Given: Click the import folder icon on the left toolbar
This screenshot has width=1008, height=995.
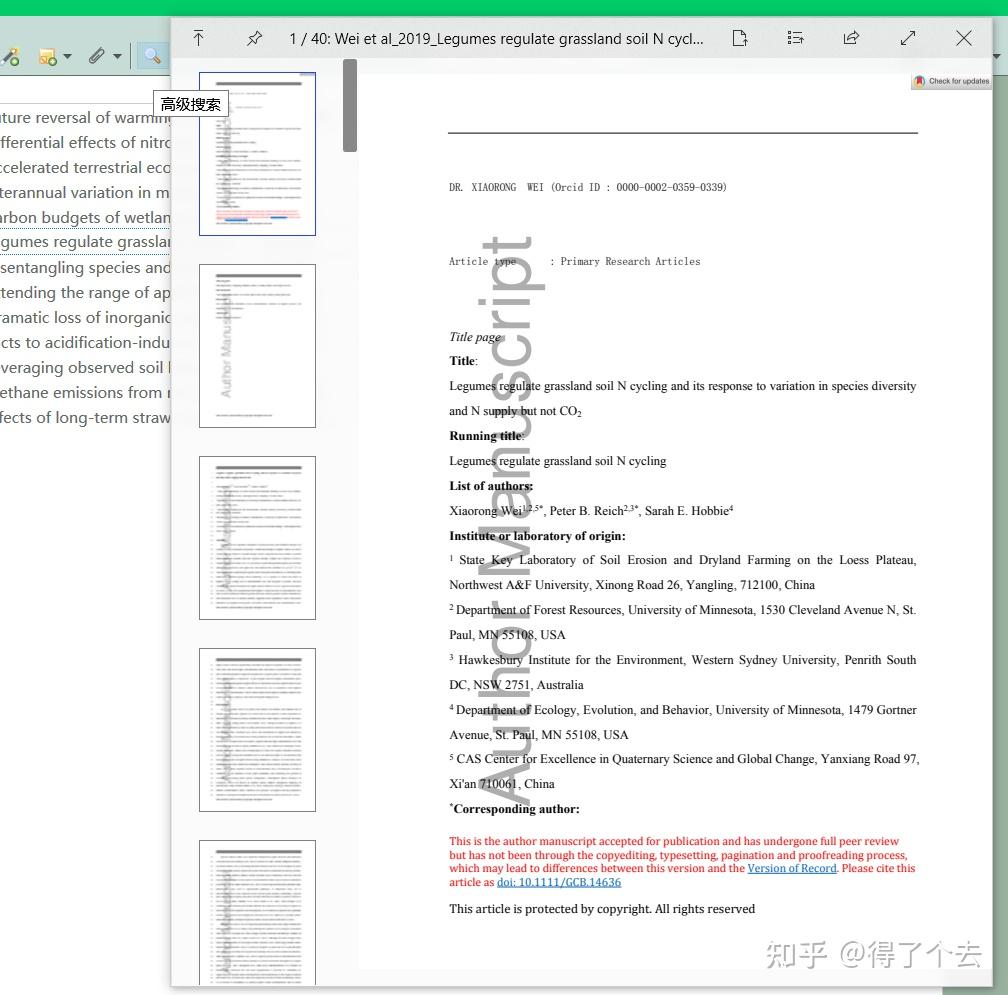Looking at the screenshot, I should point(45,56).
